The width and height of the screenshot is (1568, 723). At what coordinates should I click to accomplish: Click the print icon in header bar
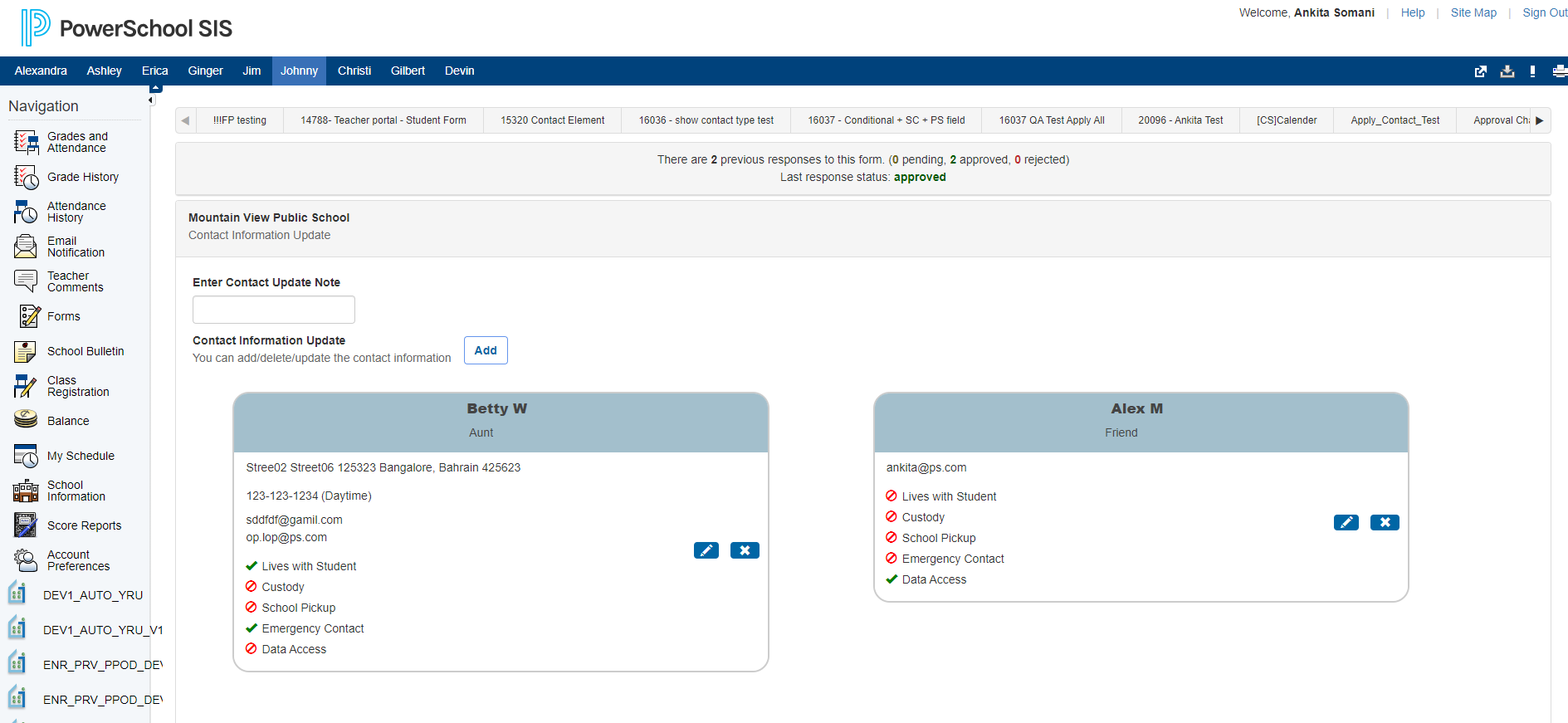click(x=1559, y=71)
